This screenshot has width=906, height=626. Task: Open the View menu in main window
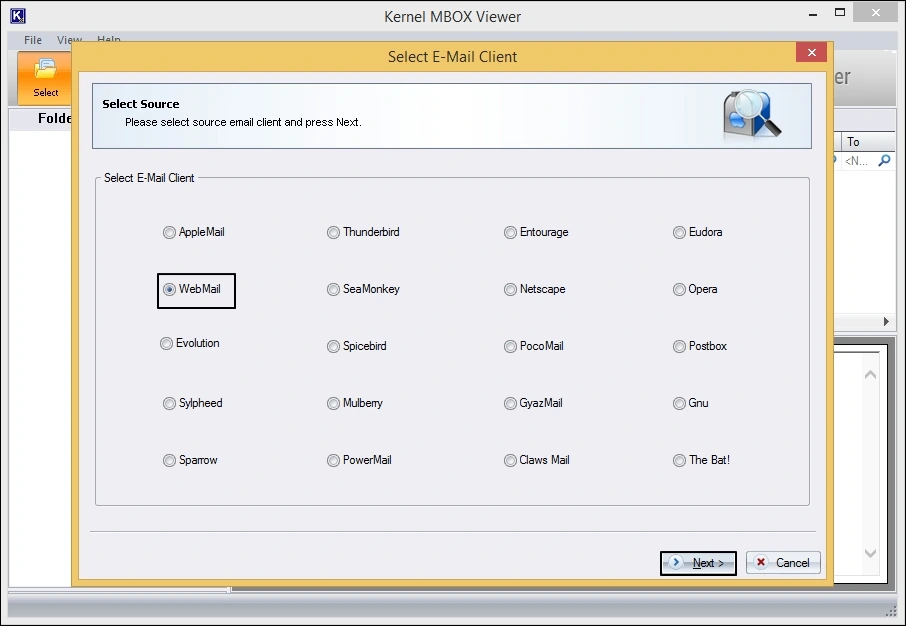pyautogui.click(x=69, y=40)
